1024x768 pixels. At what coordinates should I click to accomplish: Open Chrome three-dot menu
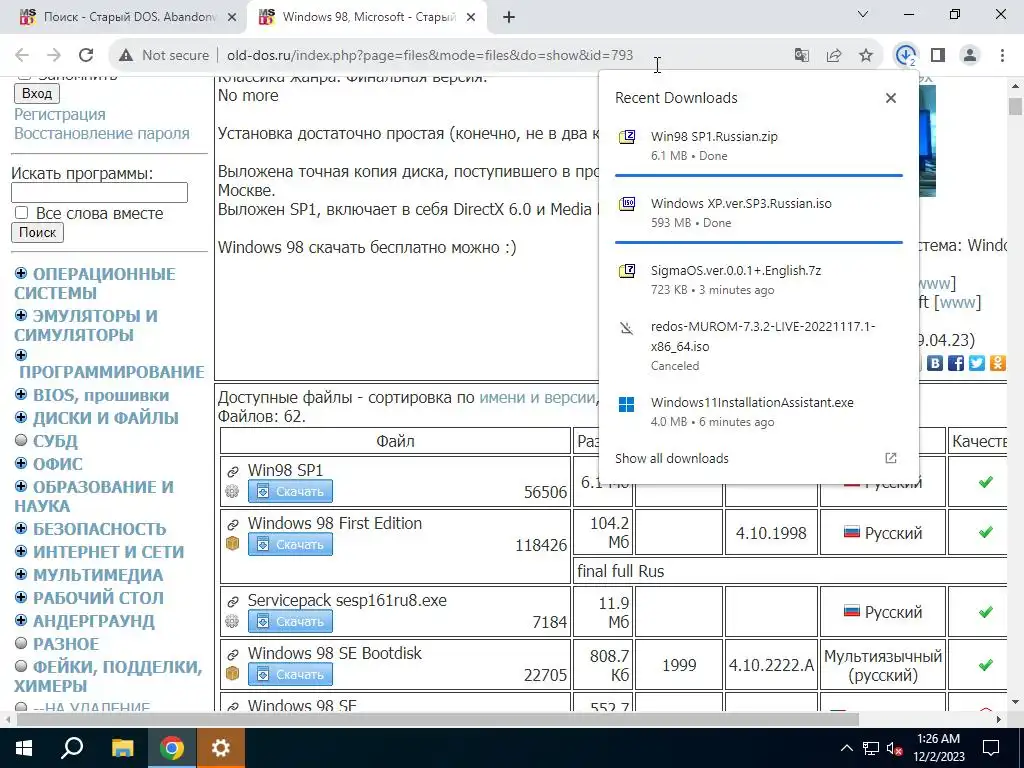(x=1002, y=56)
